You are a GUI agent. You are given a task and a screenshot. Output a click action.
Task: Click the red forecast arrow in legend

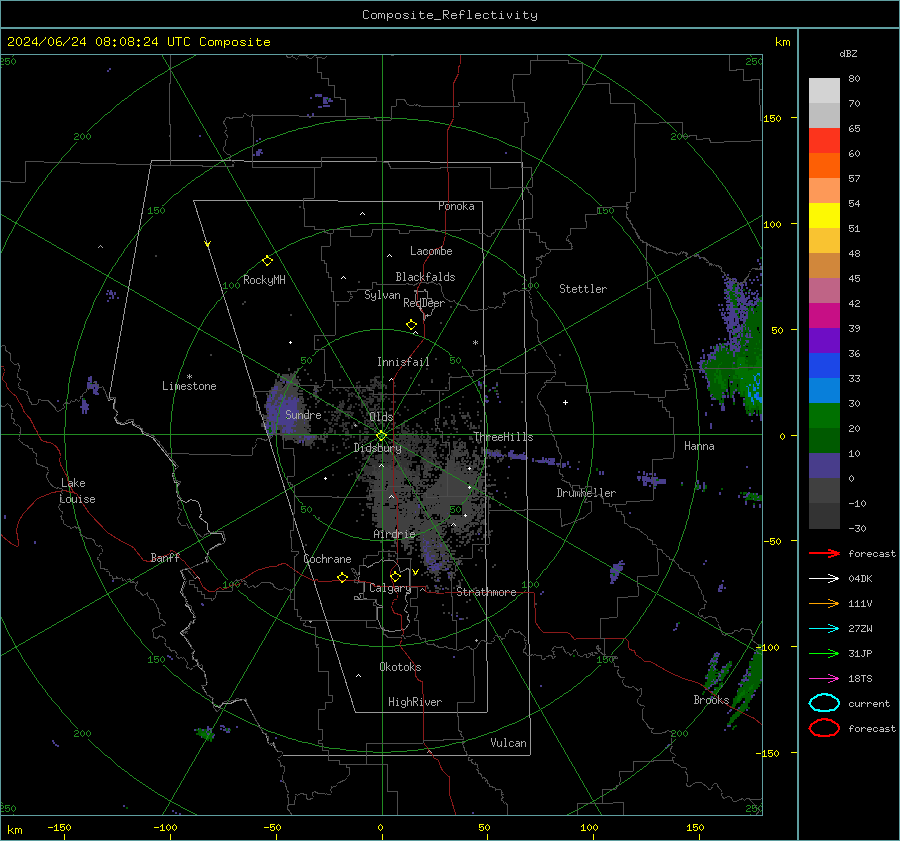tap(824, 553)
